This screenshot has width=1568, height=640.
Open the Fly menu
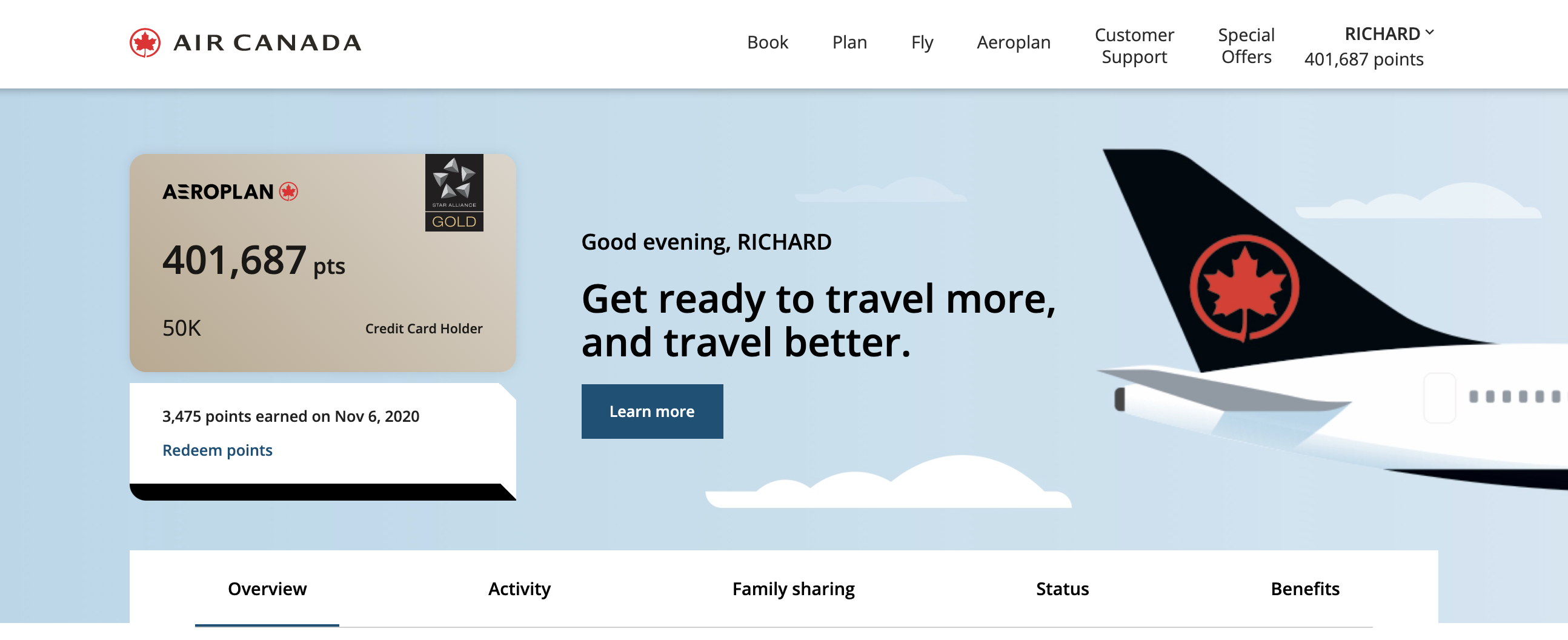tap(922, 42)
